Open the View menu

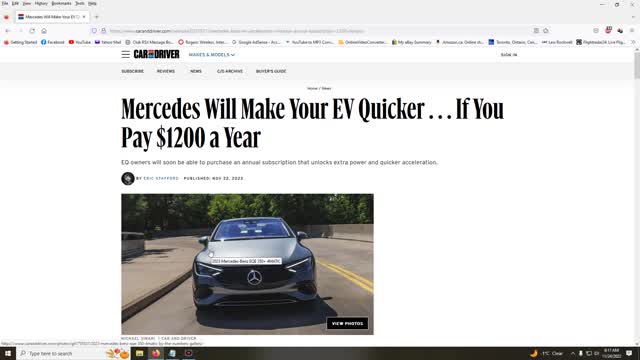(x=27, y=3)
